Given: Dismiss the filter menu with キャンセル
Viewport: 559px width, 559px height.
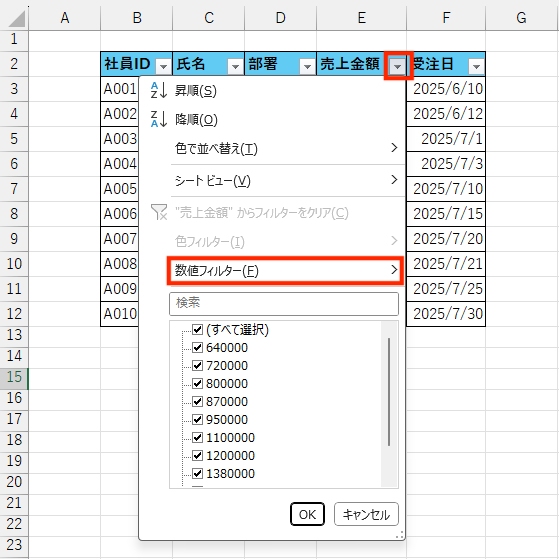Looking at the screenshot, I should click(366, 514).
